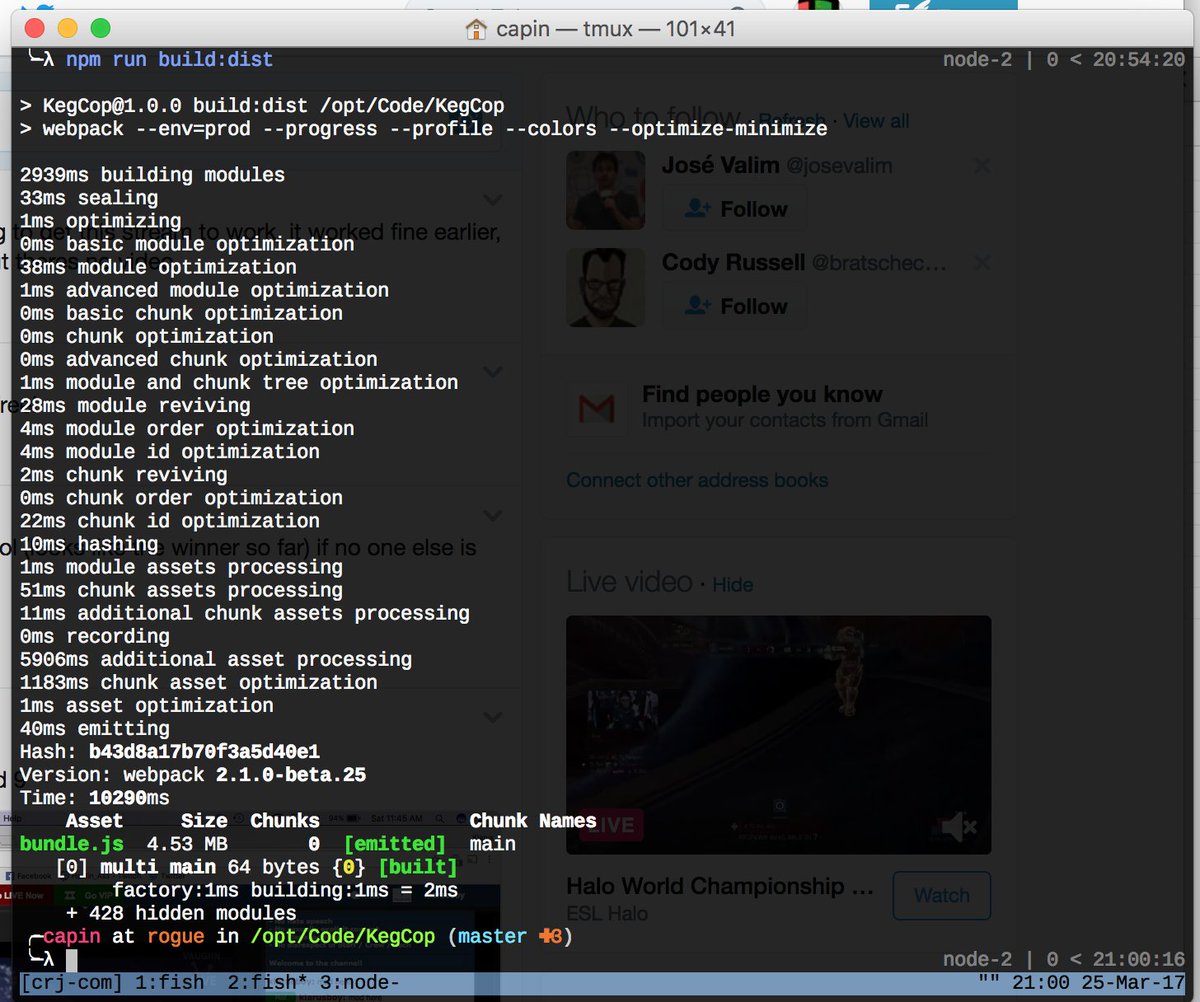Click the npm run build:dist command
The image size is (1200, 1002).
coord(170,59)
